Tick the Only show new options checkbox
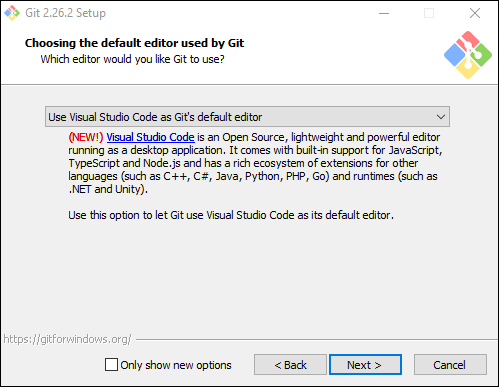Image resolution: width=499 pixels, height=387 pixels. coord(111,365)
